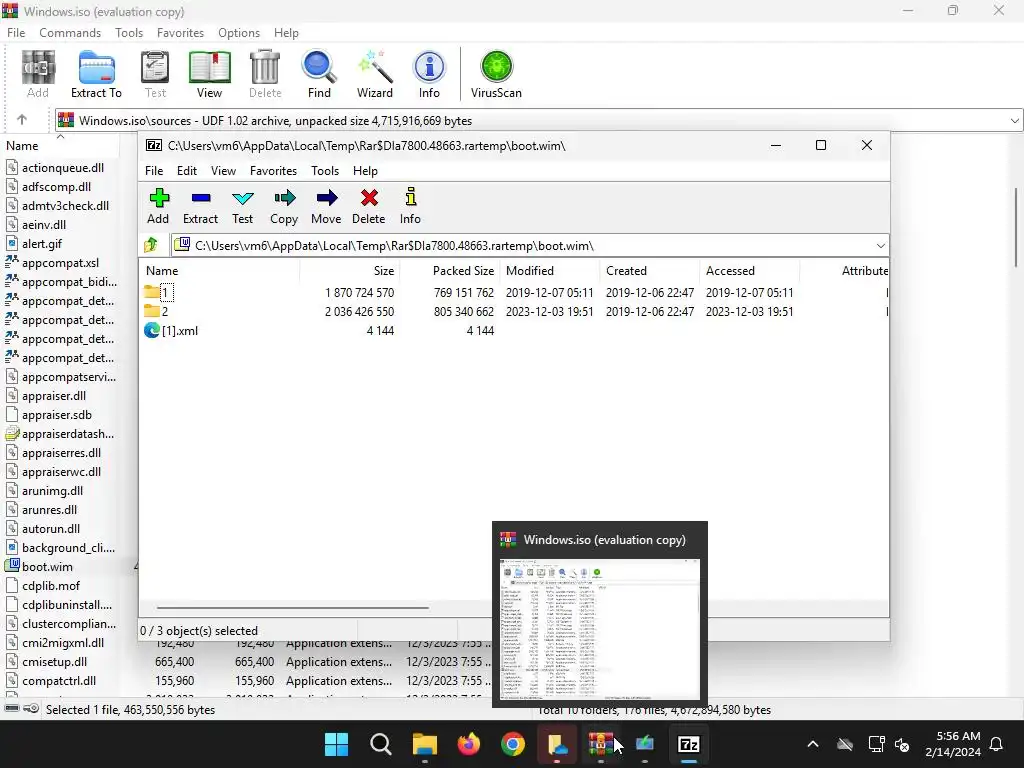Go up one level in WinRAR

[x=22, y=120]
